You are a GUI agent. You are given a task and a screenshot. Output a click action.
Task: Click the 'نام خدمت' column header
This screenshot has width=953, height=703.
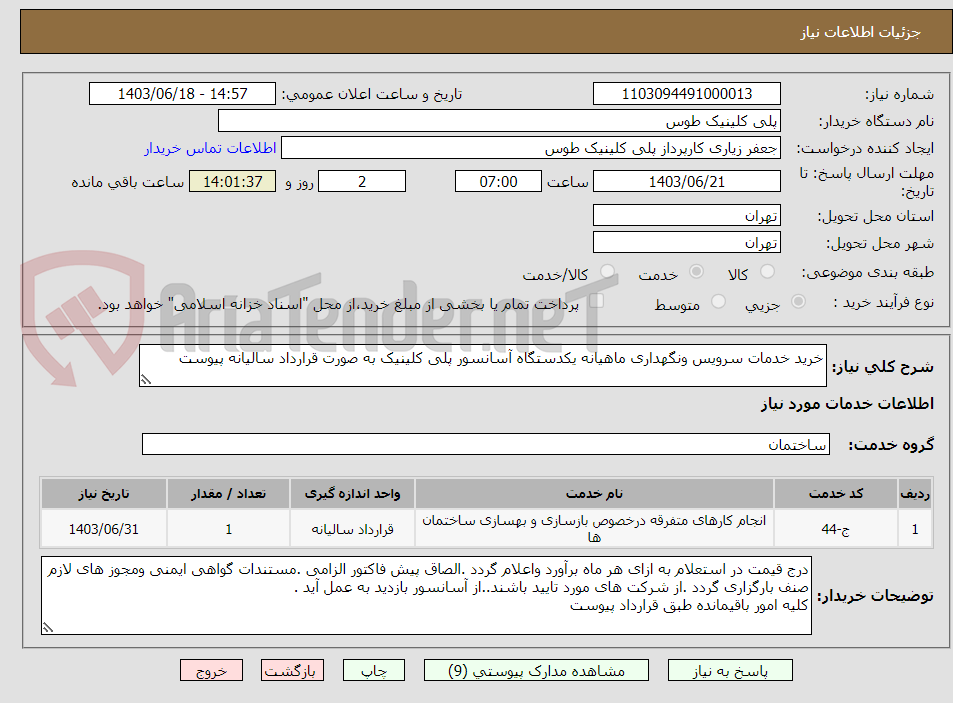[x=594, y=493]
